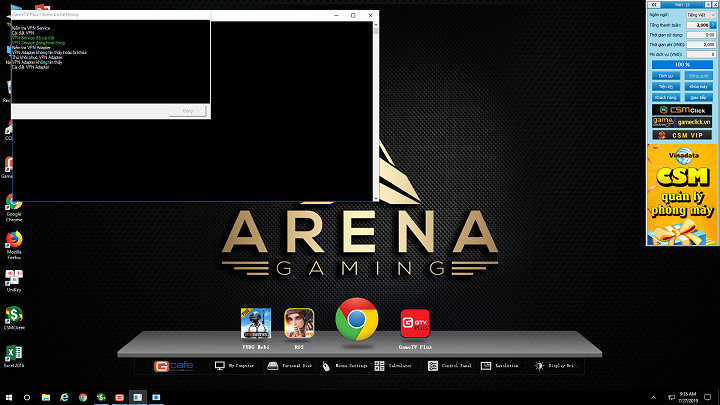The image size is (720, 405).
Task: Open Internet Explorer from the taskbar
Action: click(x=64, y=398)
